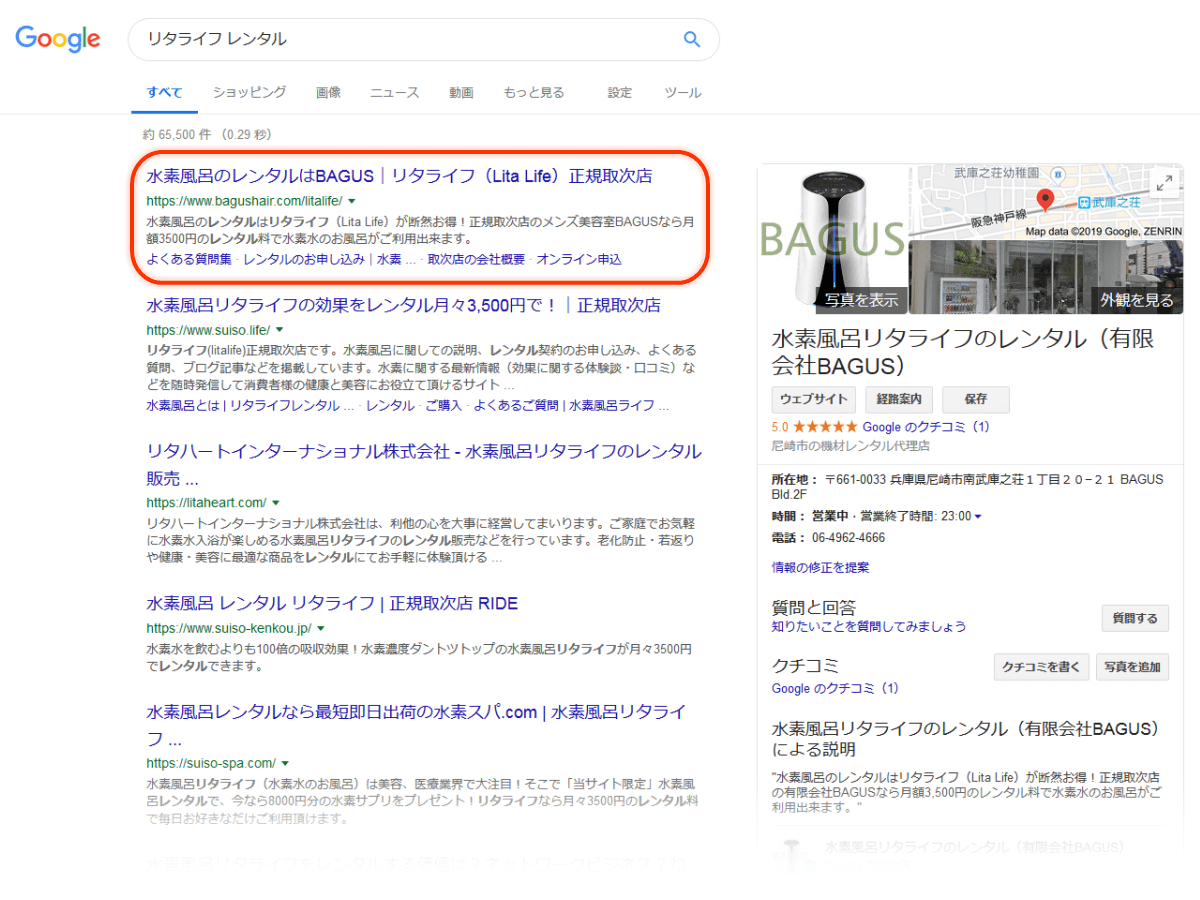
Task: Open the 設定 menu
Action: (x=620, y=93)
